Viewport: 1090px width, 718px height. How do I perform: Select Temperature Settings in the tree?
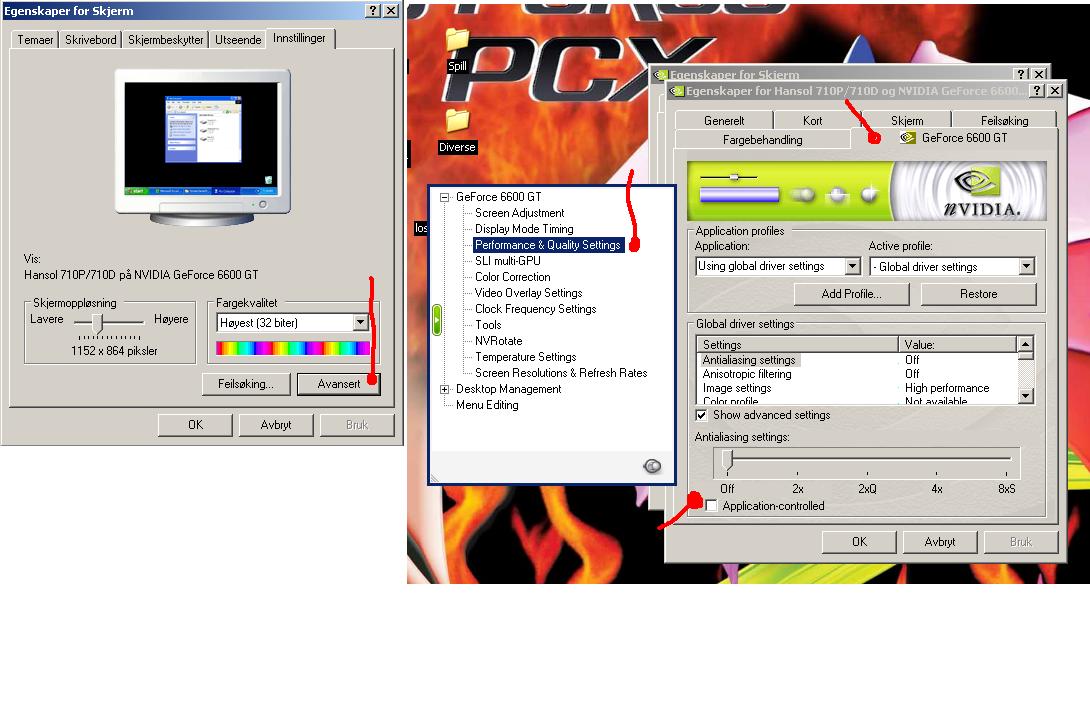526,357
